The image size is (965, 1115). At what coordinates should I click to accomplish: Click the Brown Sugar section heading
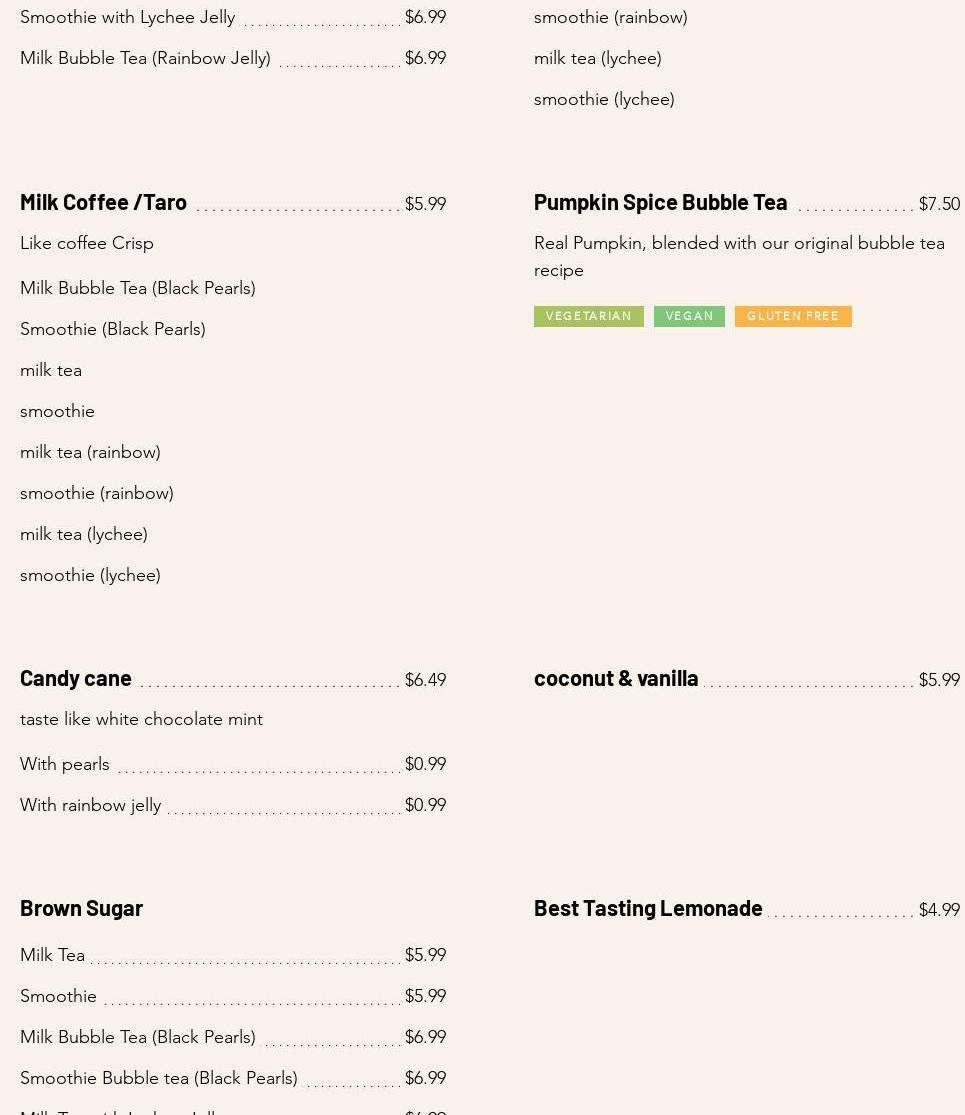(x=81, y=908)
